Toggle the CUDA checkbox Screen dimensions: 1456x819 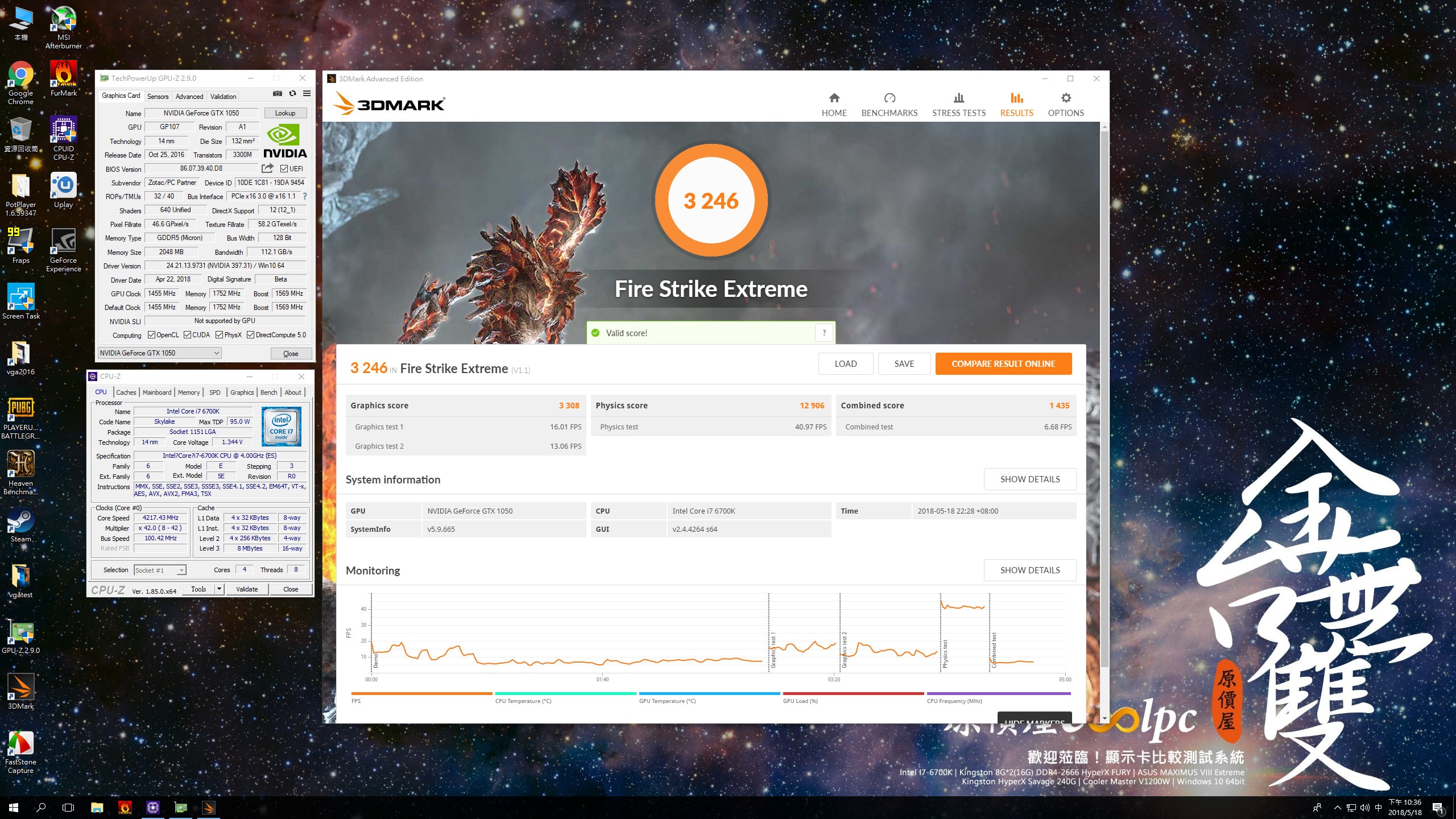pyautogui.click(x=187, y=335)
